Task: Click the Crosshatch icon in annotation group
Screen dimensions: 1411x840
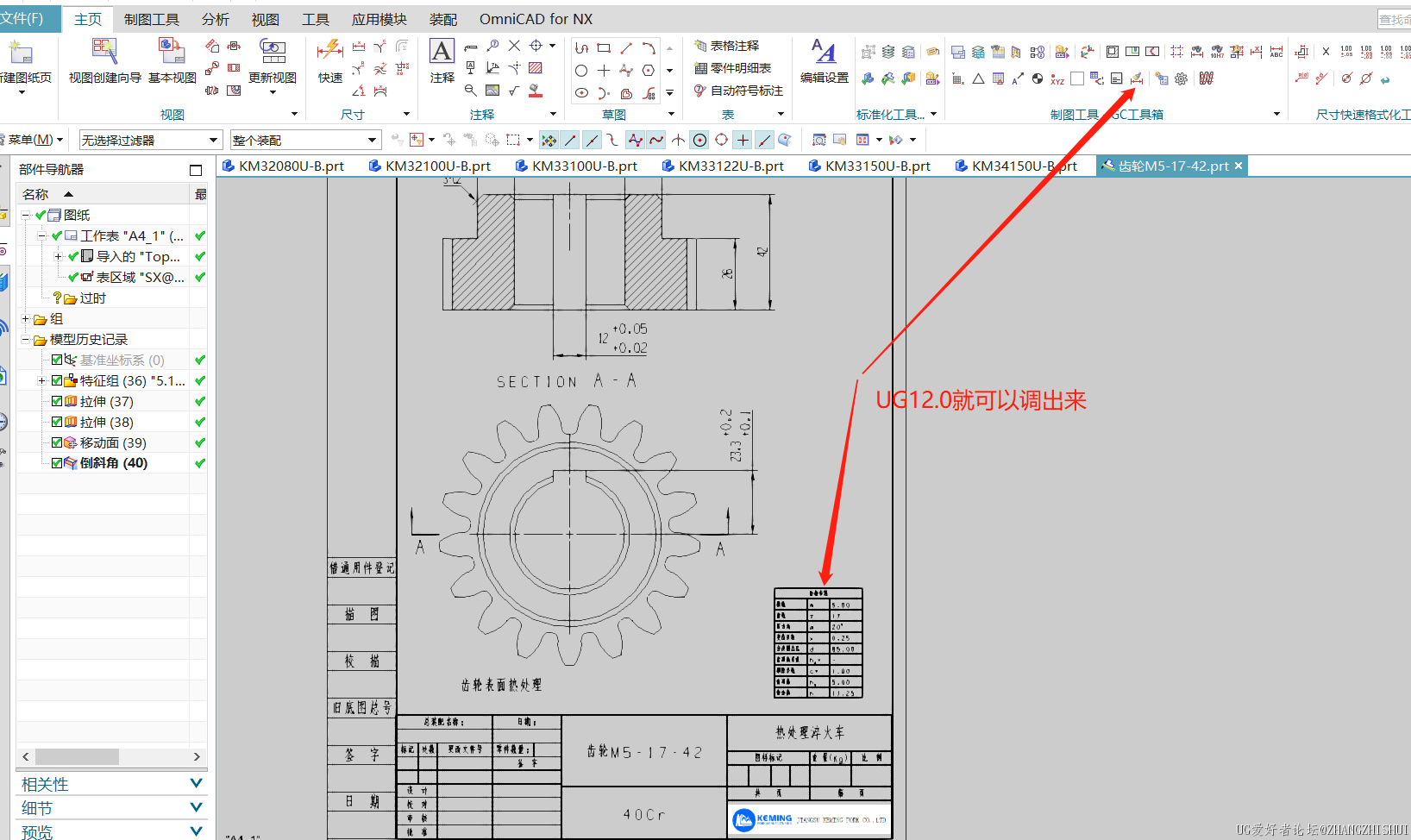Action: click(536, 68)
